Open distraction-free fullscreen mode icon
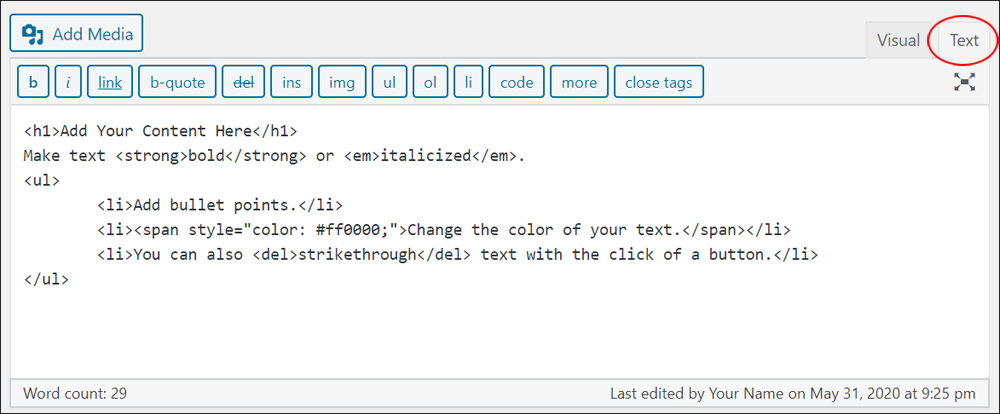The image size is (1000, 414). coord(964,82)
